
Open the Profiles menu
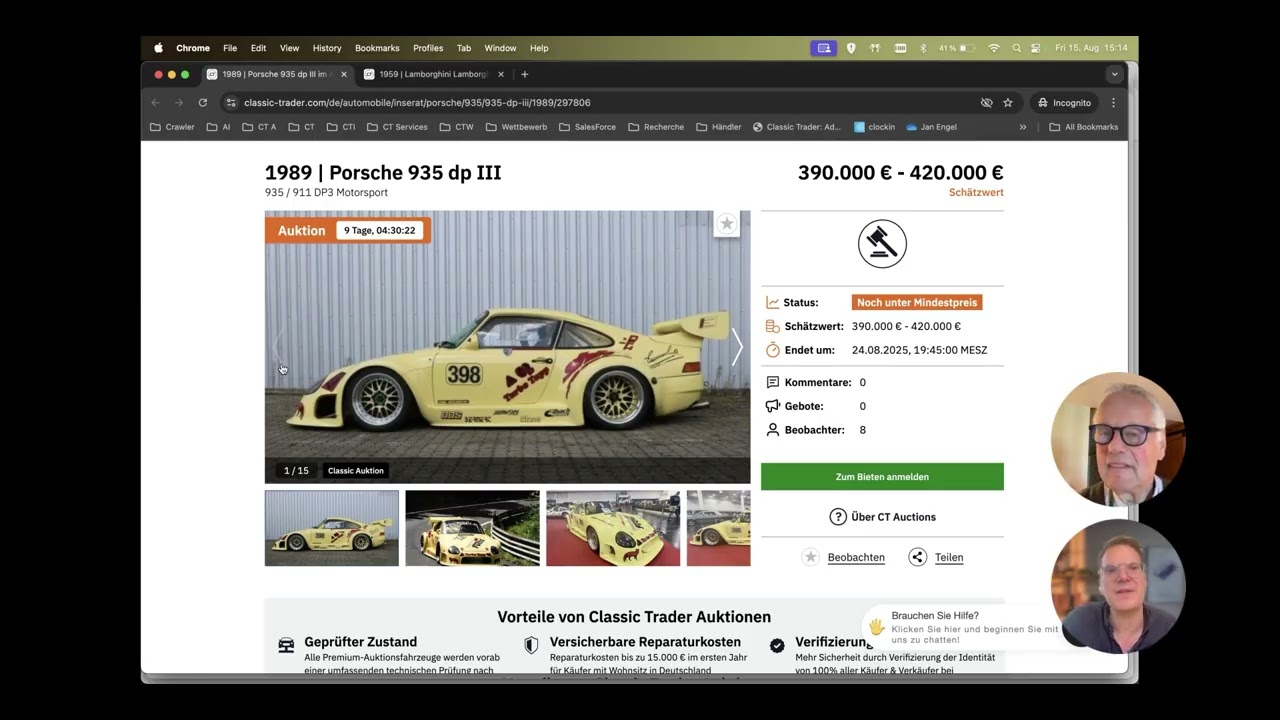click(x=428, y=48)
